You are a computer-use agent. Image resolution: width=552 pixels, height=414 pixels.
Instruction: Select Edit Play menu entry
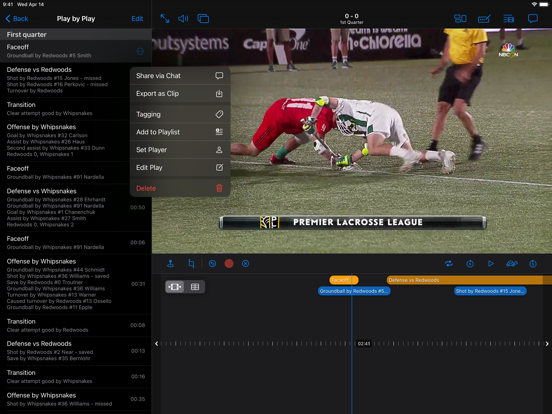tap(180, 168)
